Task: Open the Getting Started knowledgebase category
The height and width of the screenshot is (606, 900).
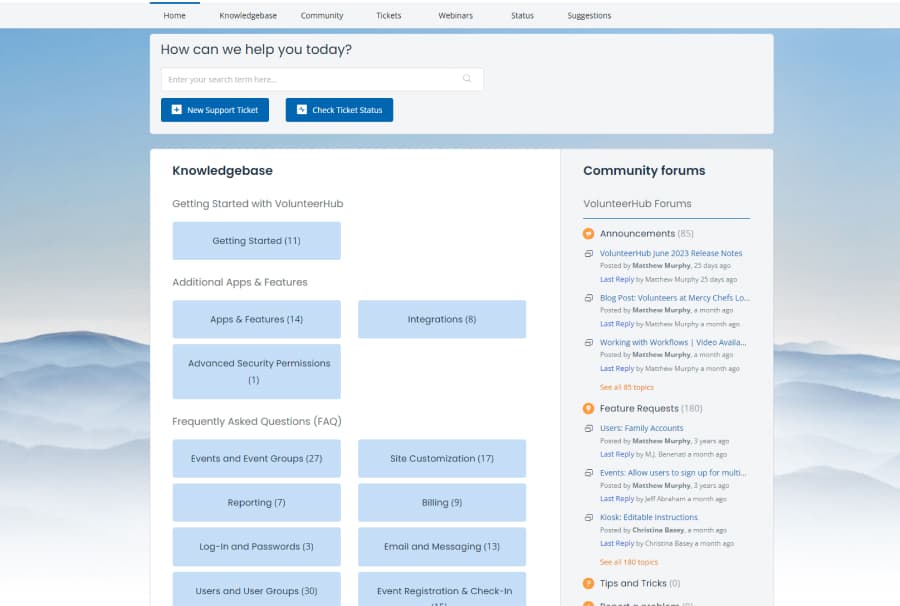Action: tap(256, 240)
